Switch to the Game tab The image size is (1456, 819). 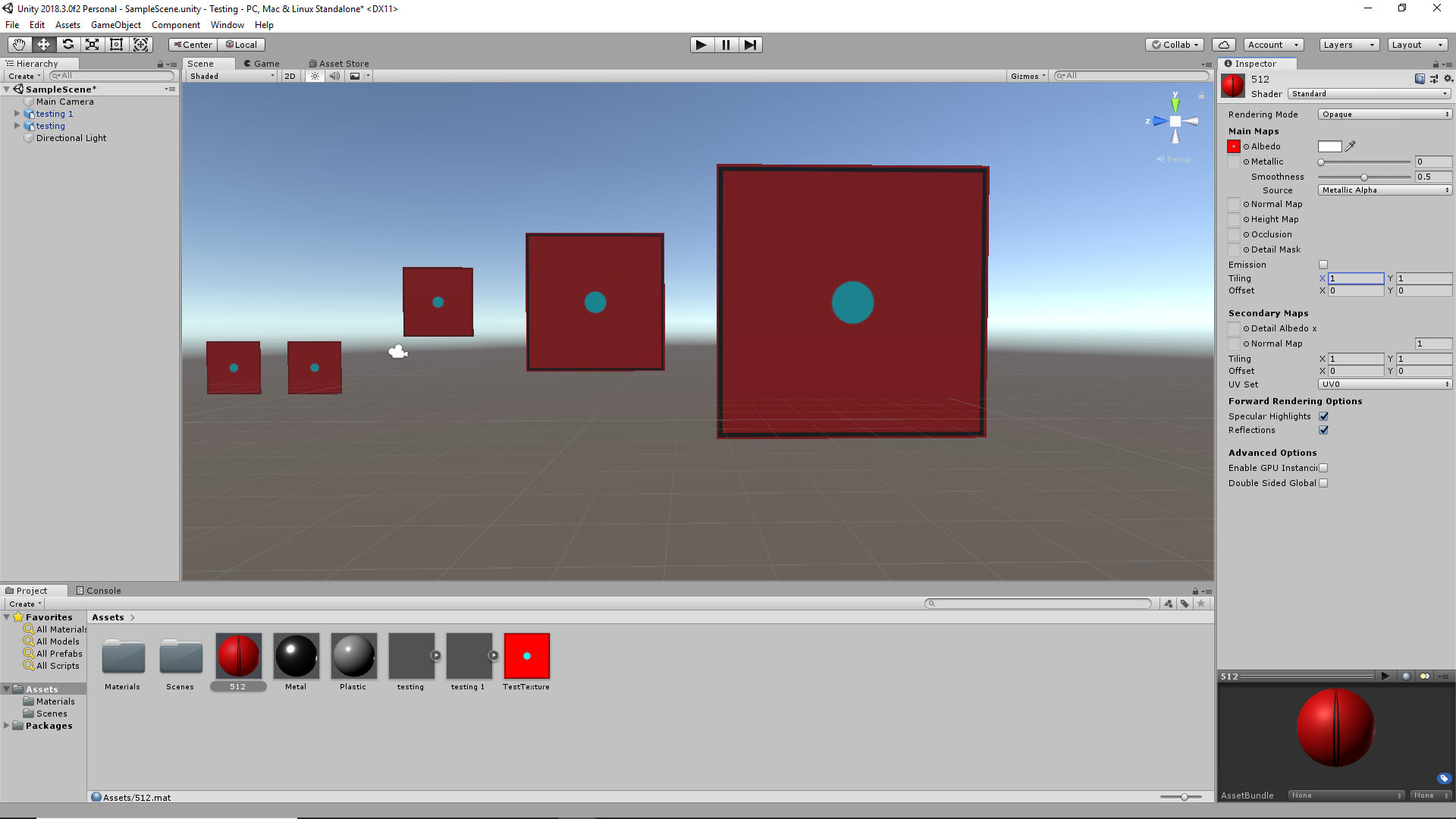263,63
